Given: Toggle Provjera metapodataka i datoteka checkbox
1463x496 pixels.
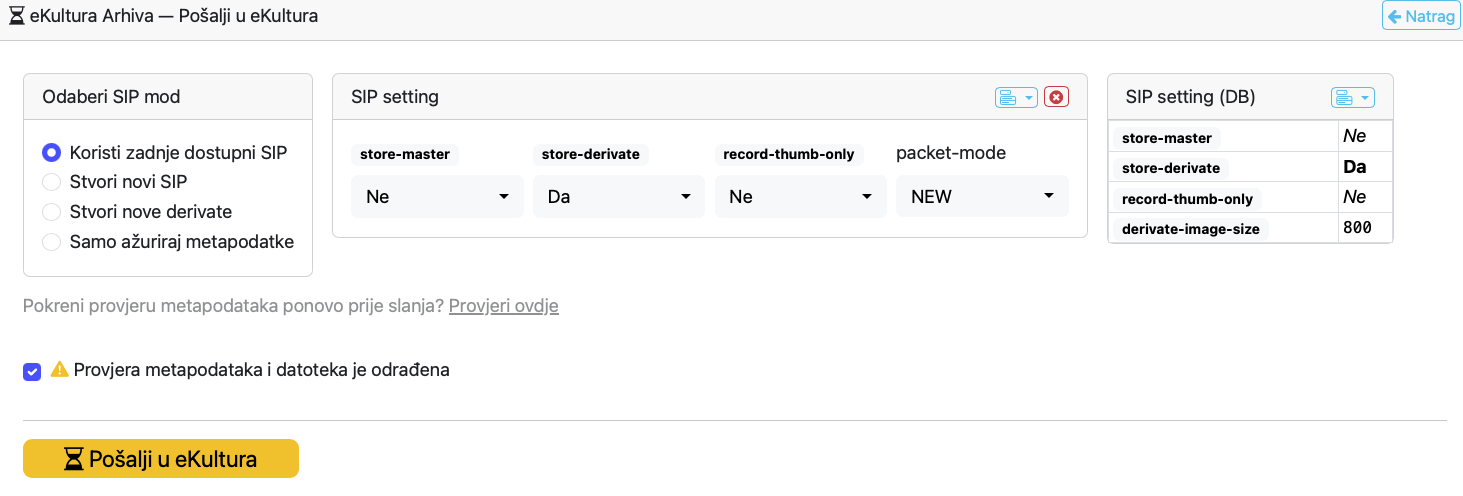Looking at the screenshot, I should click(x=32, y=371).
